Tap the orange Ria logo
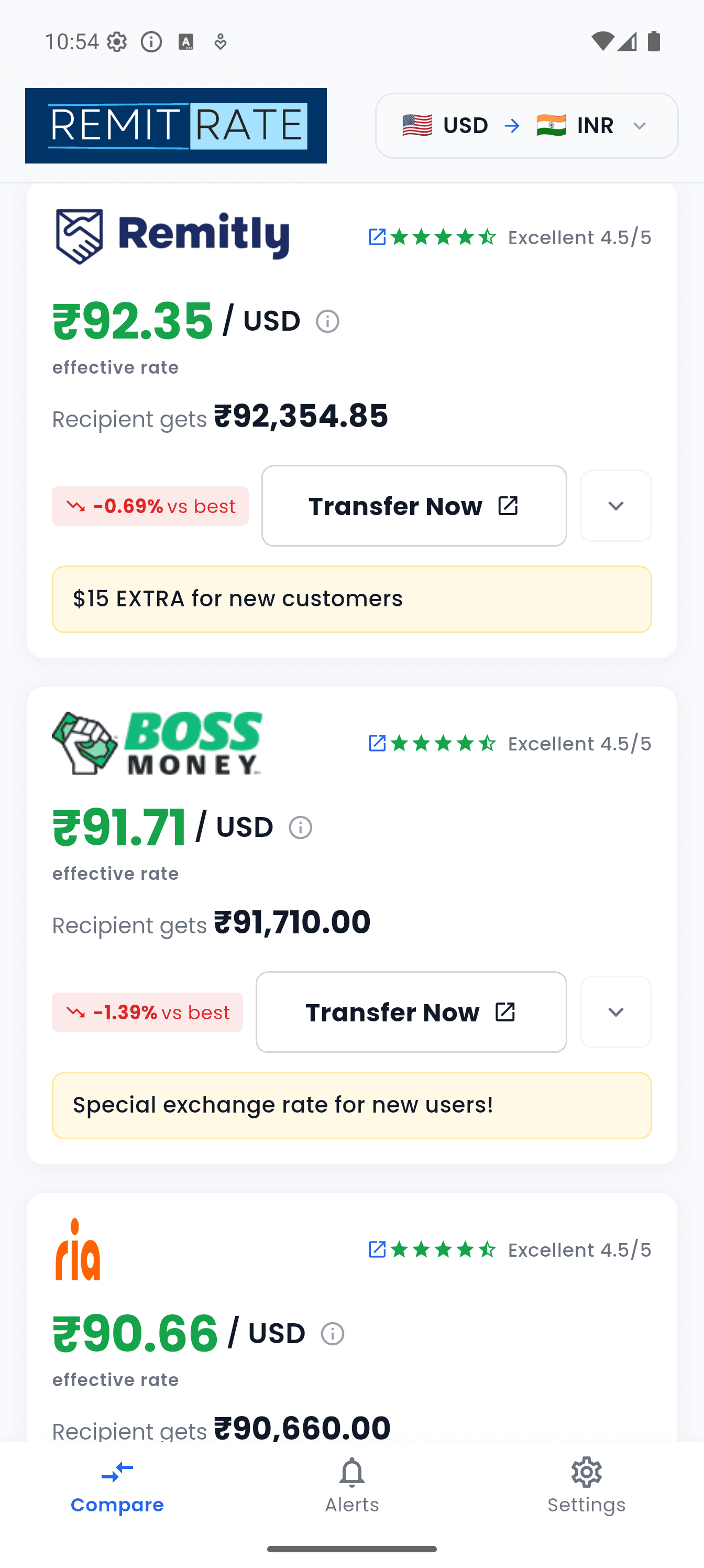The height and width of the screenshot is (1568, 704). click(78, 1249)
